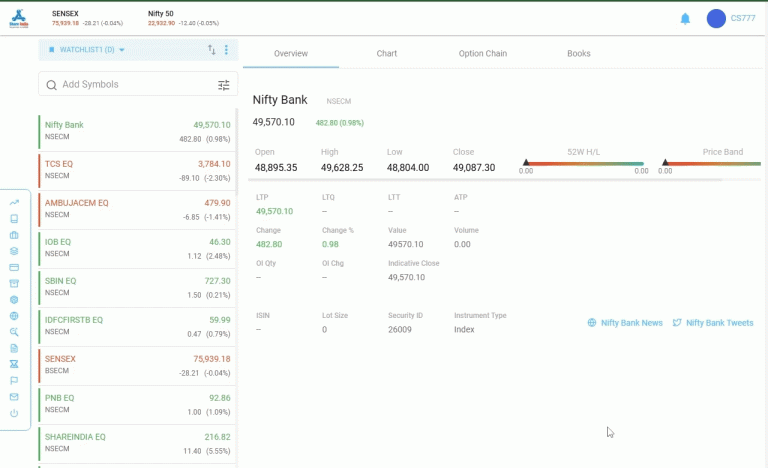Click the horizontal scrollbar under OHLC row
Image resolution: width=768 pixels, height=468 pixels.
485,180
